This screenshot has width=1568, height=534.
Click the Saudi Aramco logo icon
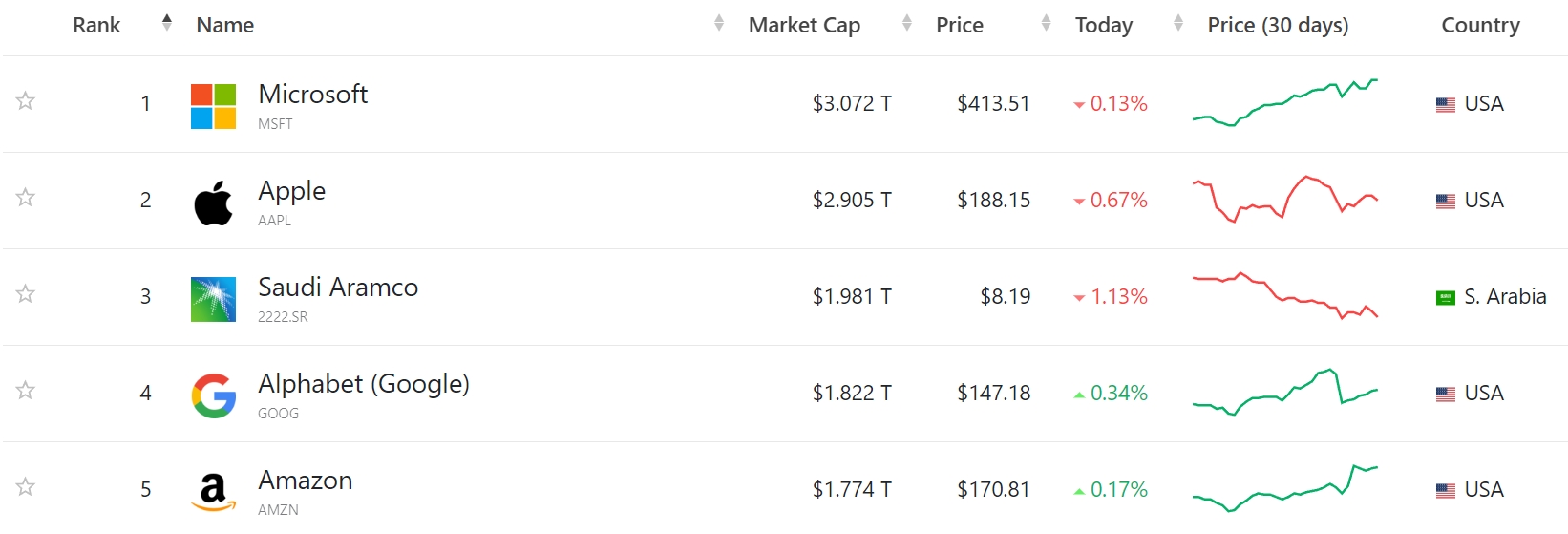[213, 299]
